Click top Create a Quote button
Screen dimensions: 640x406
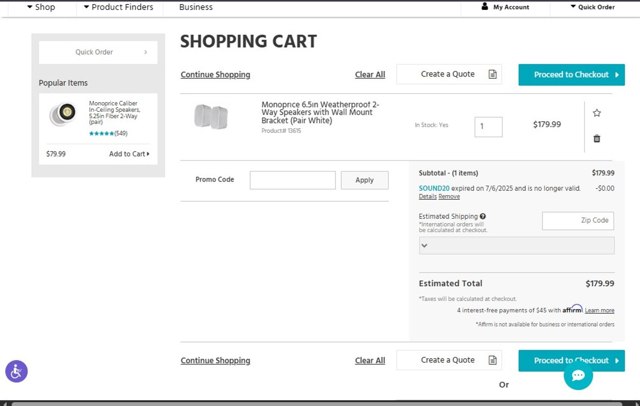[x=449, y=74]
